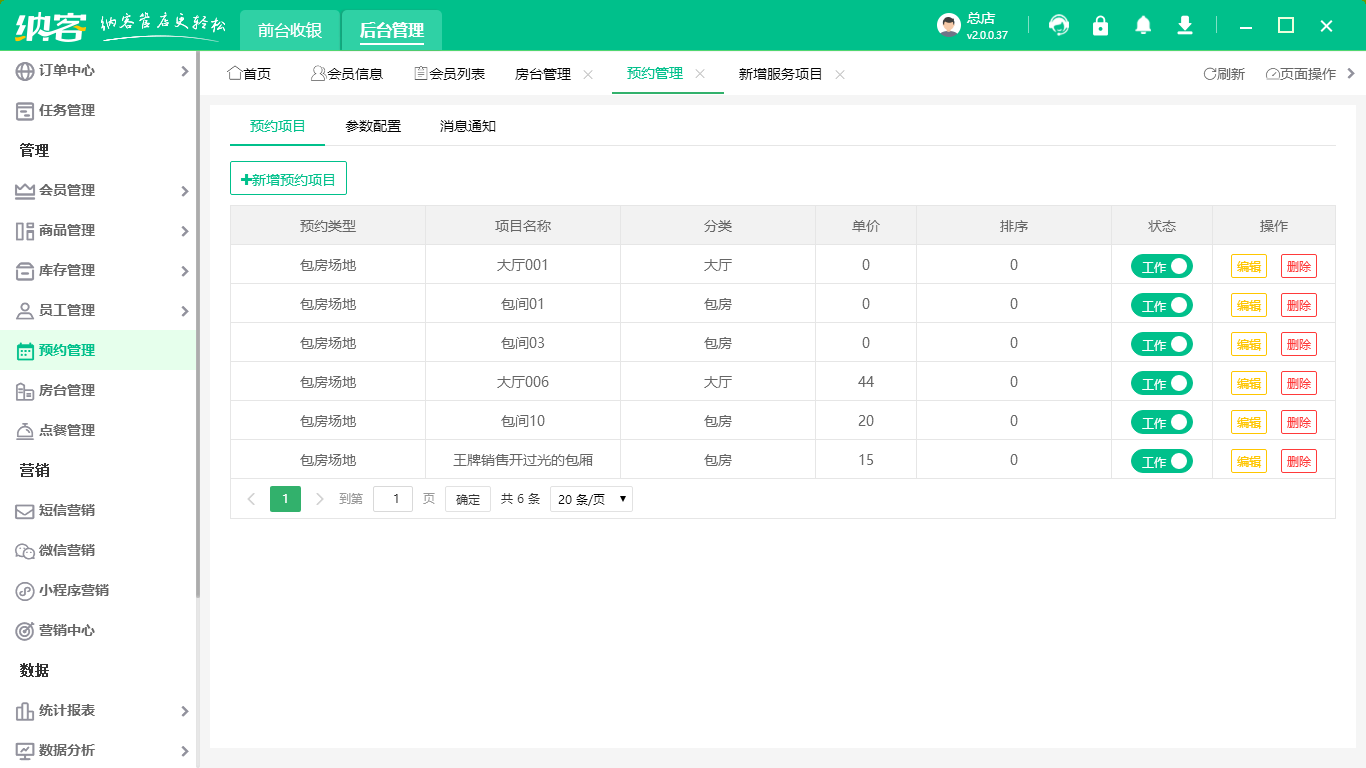Switch to 消息通知 sub-tab
This screenshot has height=768, width=1366.
(x=468, y=126)
